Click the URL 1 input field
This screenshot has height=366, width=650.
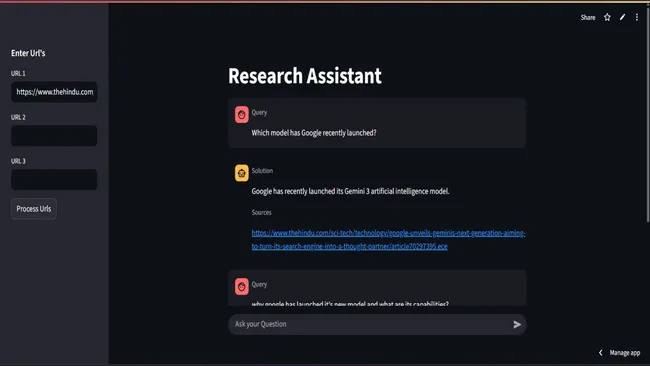(x=54, y=92)
